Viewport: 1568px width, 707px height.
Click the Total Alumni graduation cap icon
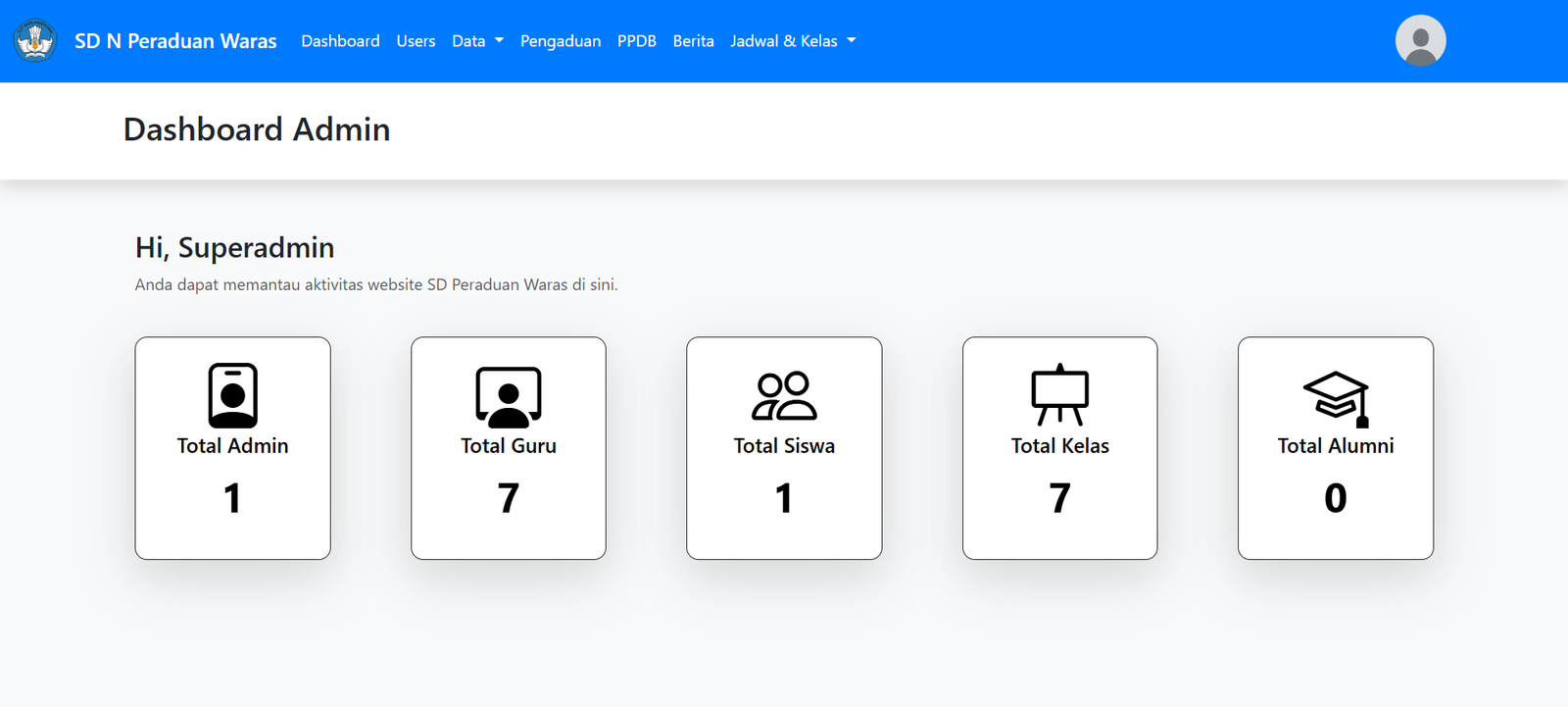[x=1335, y=398]
